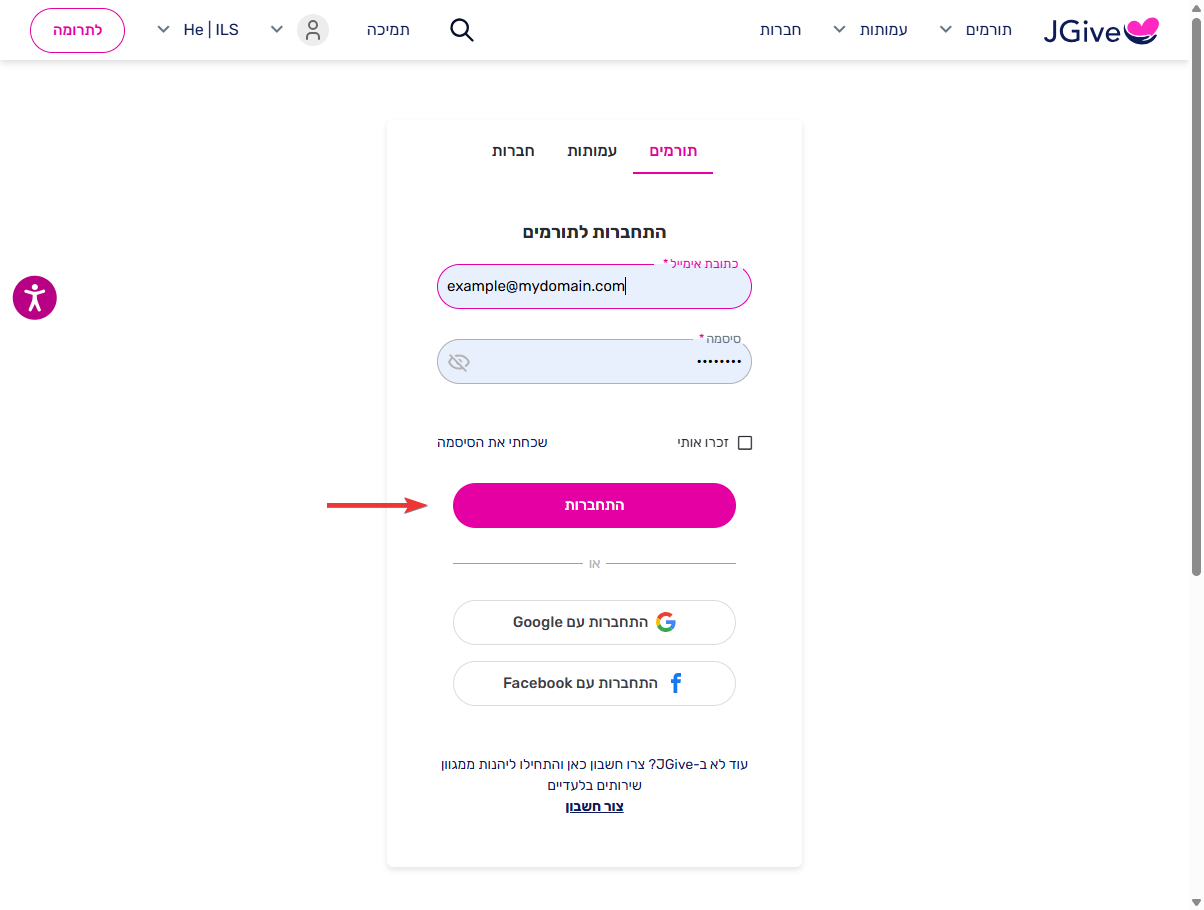Select the תורמים login tab
1204x910 pixels.
pyautogui.click(x=673, y=151)
